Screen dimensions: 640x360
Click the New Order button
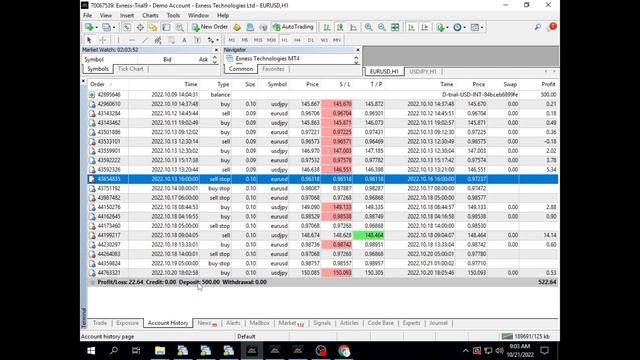click(x=210, y=27)
